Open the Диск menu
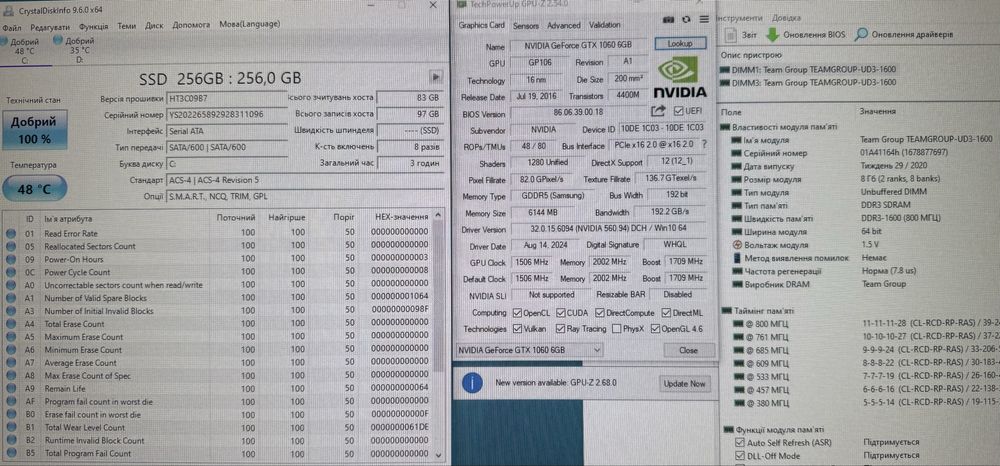 point(154,26)
